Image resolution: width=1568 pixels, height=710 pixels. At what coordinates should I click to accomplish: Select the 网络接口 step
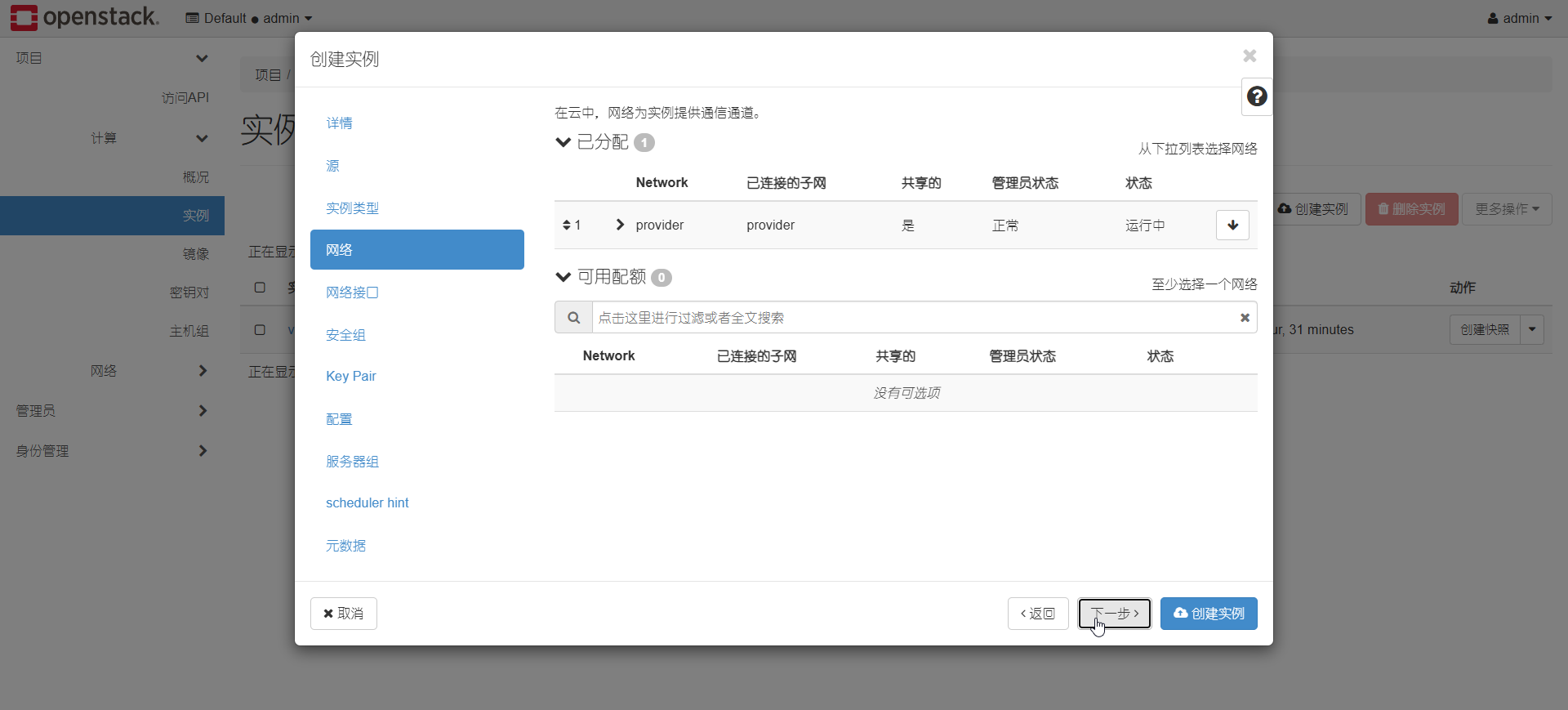pyautogui.click(x=416, y=292)
